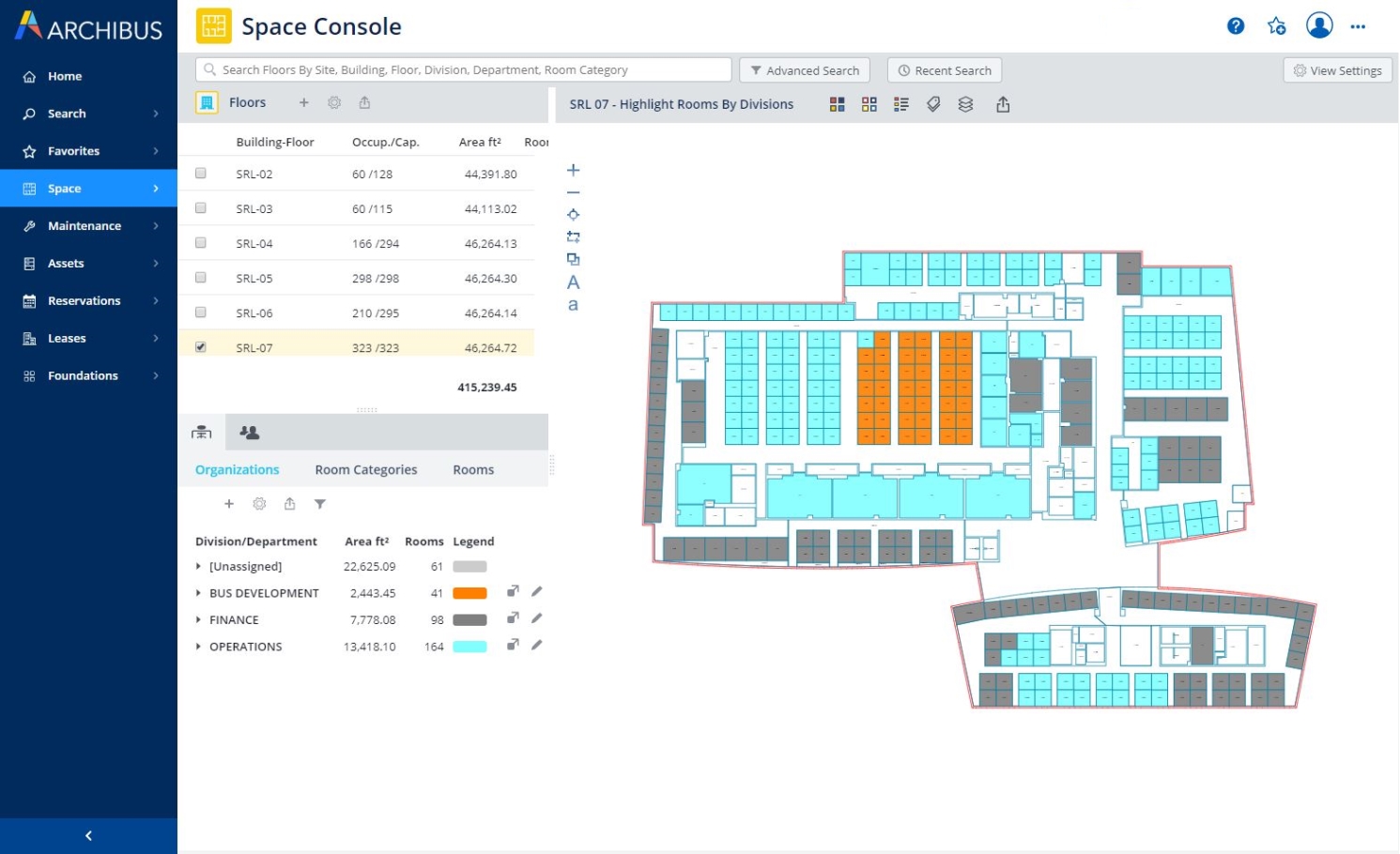Check the SRL-02 floor checkbox
The image size is (1400, 854).
[201, 174]
